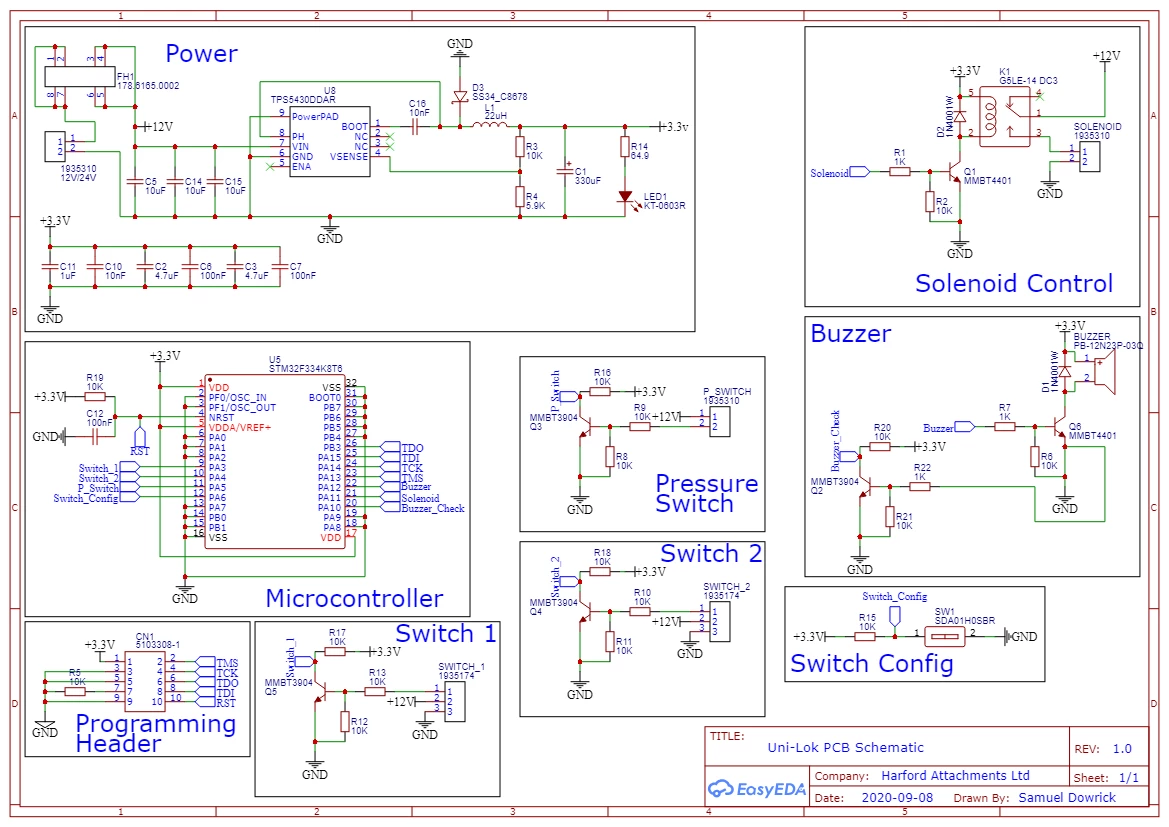The width and height of the screenshot is (1169, 827).
Task: Click the TPS5430DDAR regulator U8 symbol
Action: 330,141
